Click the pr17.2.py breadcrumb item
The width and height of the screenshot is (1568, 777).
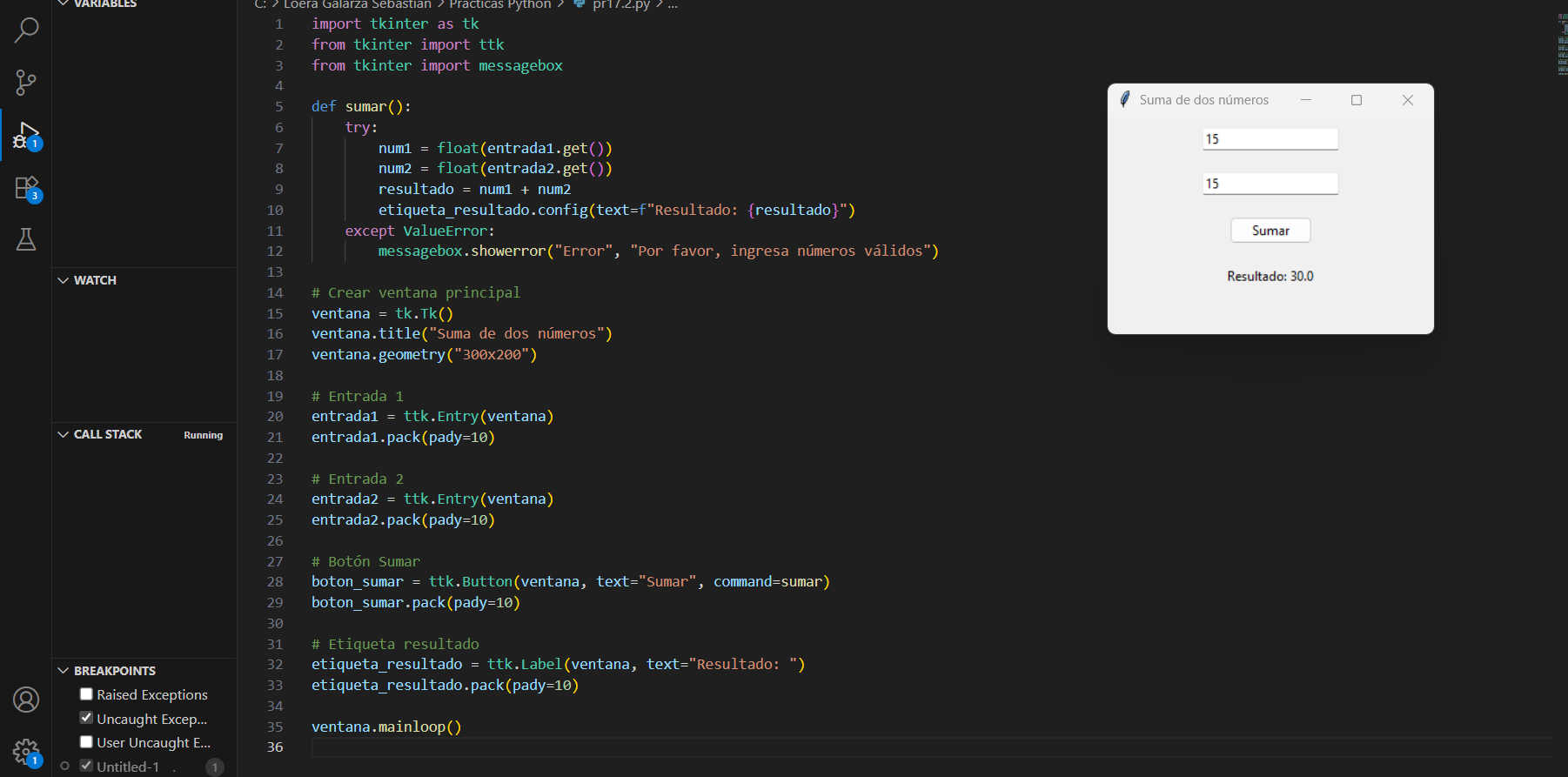click(x=620, y=4)
